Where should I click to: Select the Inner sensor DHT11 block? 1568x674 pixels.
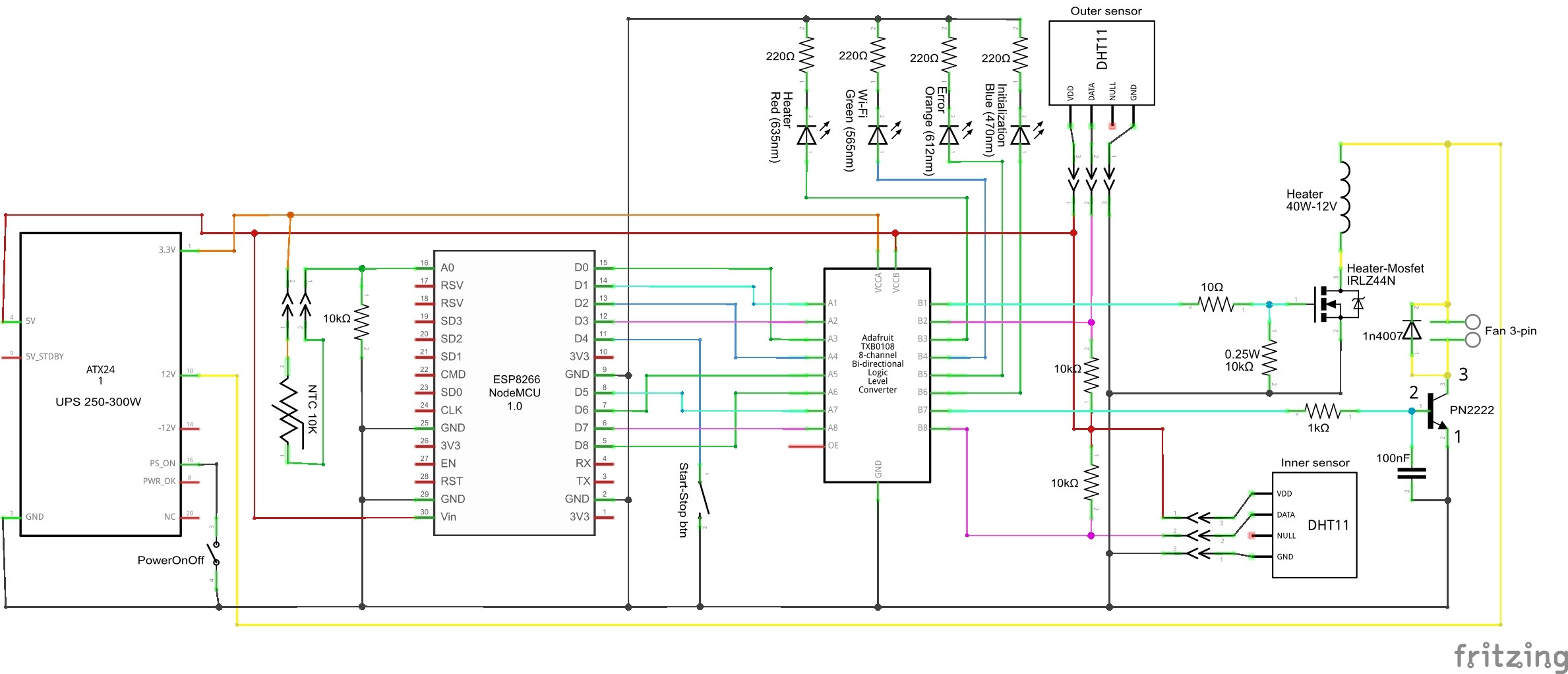pyautogui.click(x=1314, y=525)
